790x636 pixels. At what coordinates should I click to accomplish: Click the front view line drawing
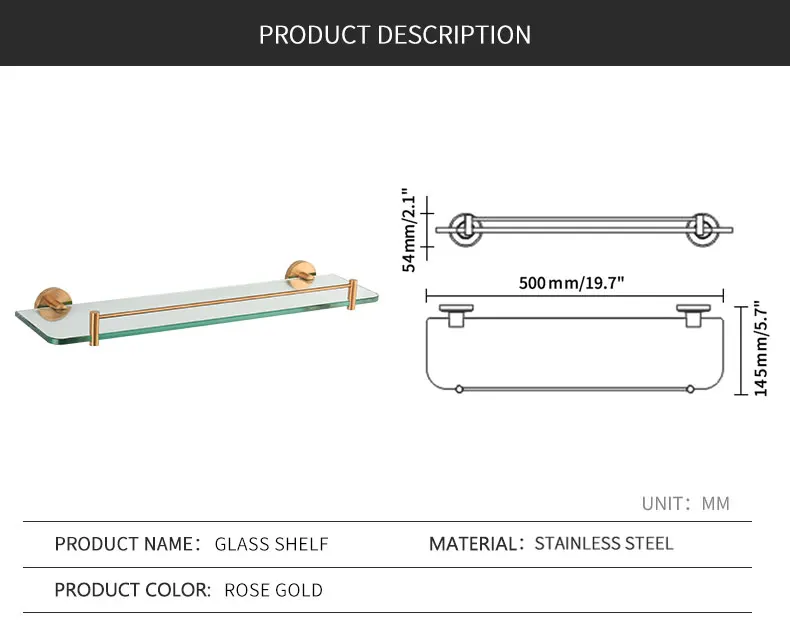click(584, 230)
